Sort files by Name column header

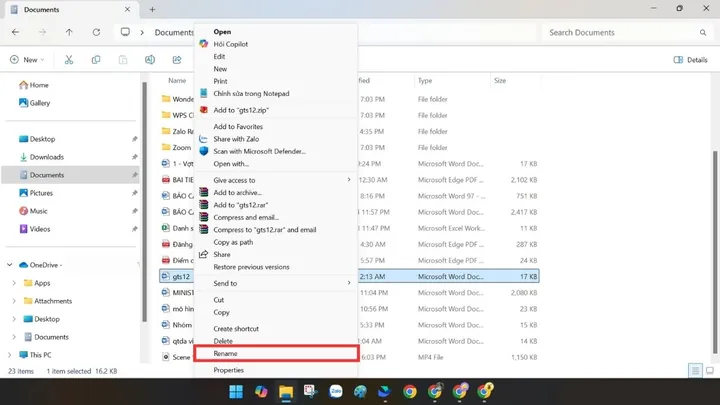click(x=177, y=80)
